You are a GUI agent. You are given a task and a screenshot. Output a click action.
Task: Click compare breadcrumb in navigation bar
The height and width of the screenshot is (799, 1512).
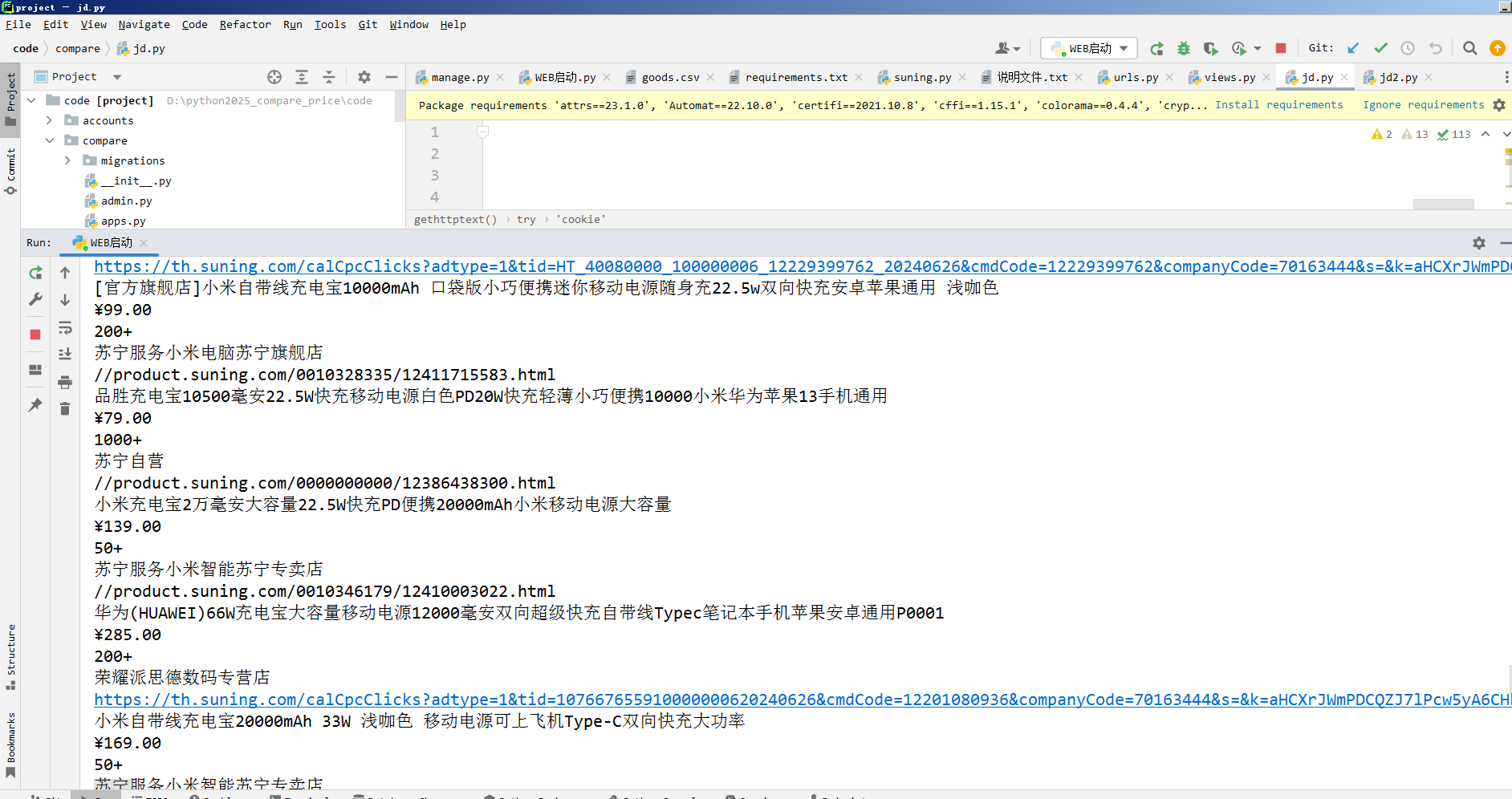[77, 48]
